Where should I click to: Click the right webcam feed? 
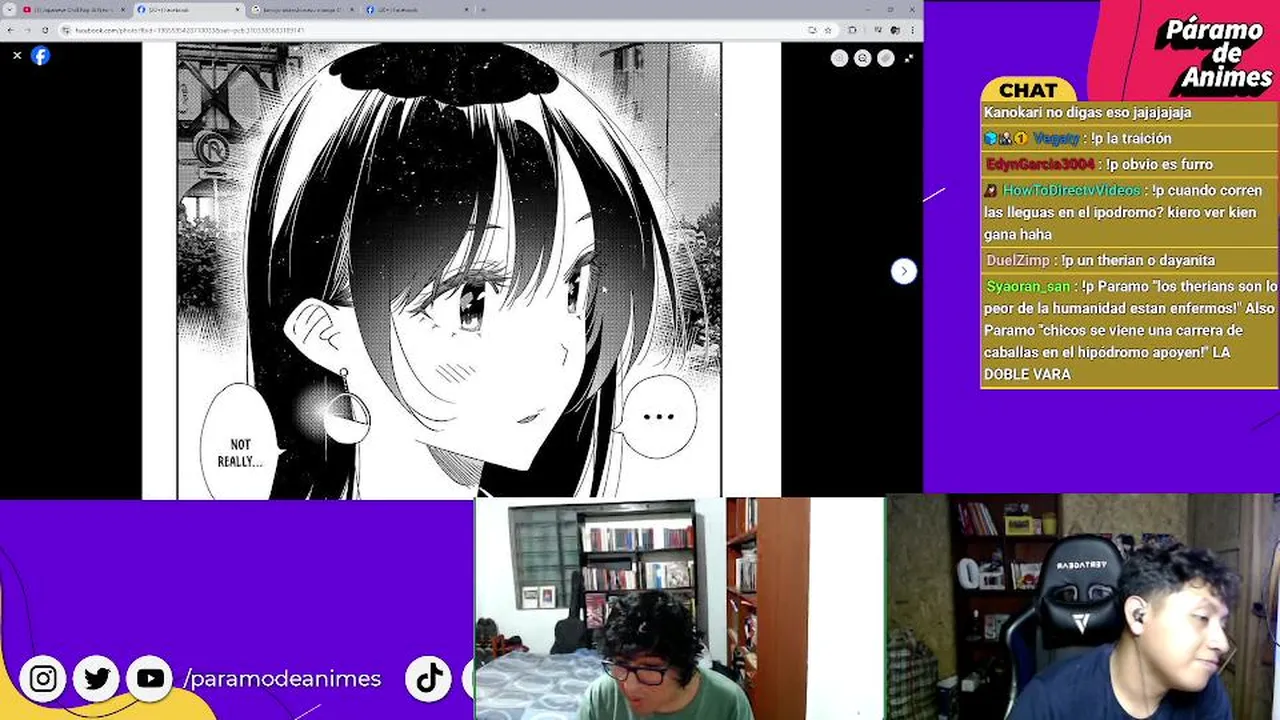click(1083, 606)
